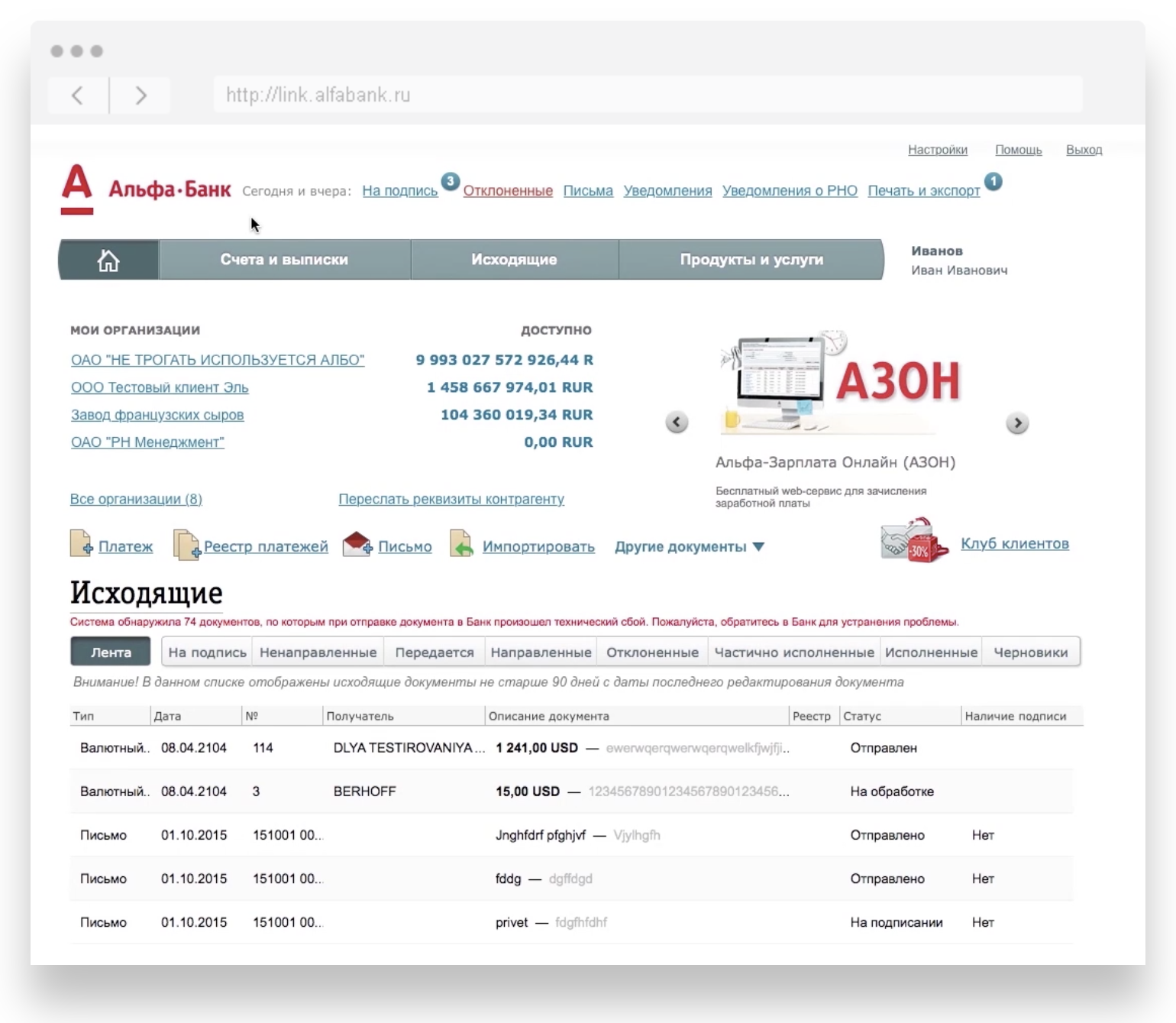Select letter row described fddg

[571, 879]
